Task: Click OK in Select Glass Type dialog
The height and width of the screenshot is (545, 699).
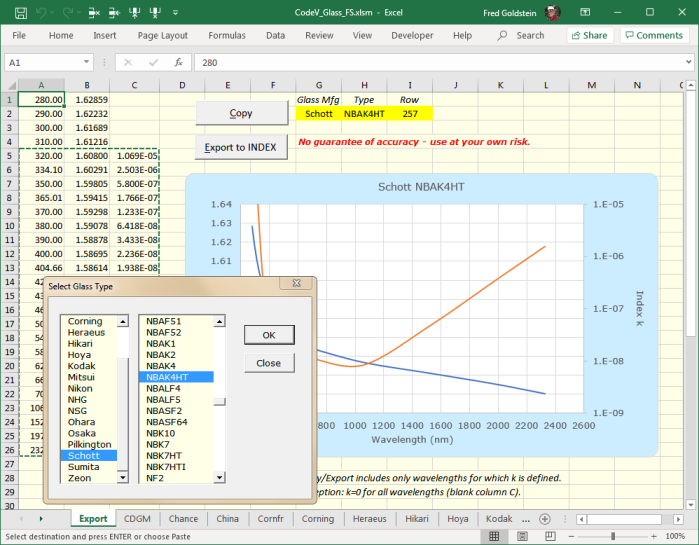Action: (269, 335)
